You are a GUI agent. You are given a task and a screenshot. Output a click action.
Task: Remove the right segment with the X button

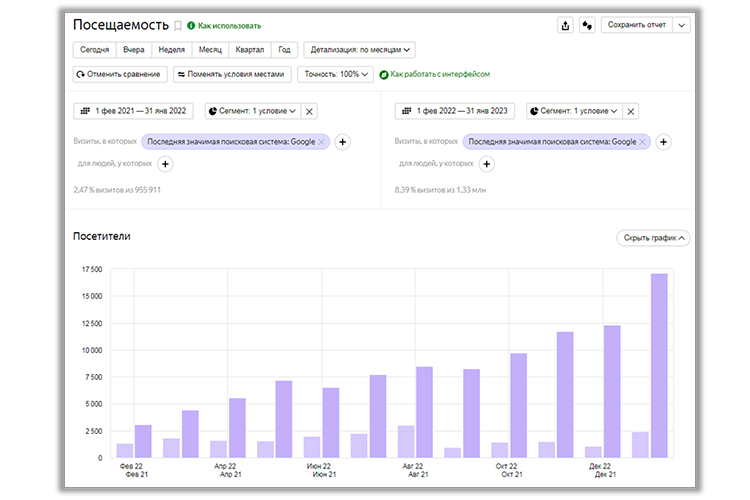(630, 111)
